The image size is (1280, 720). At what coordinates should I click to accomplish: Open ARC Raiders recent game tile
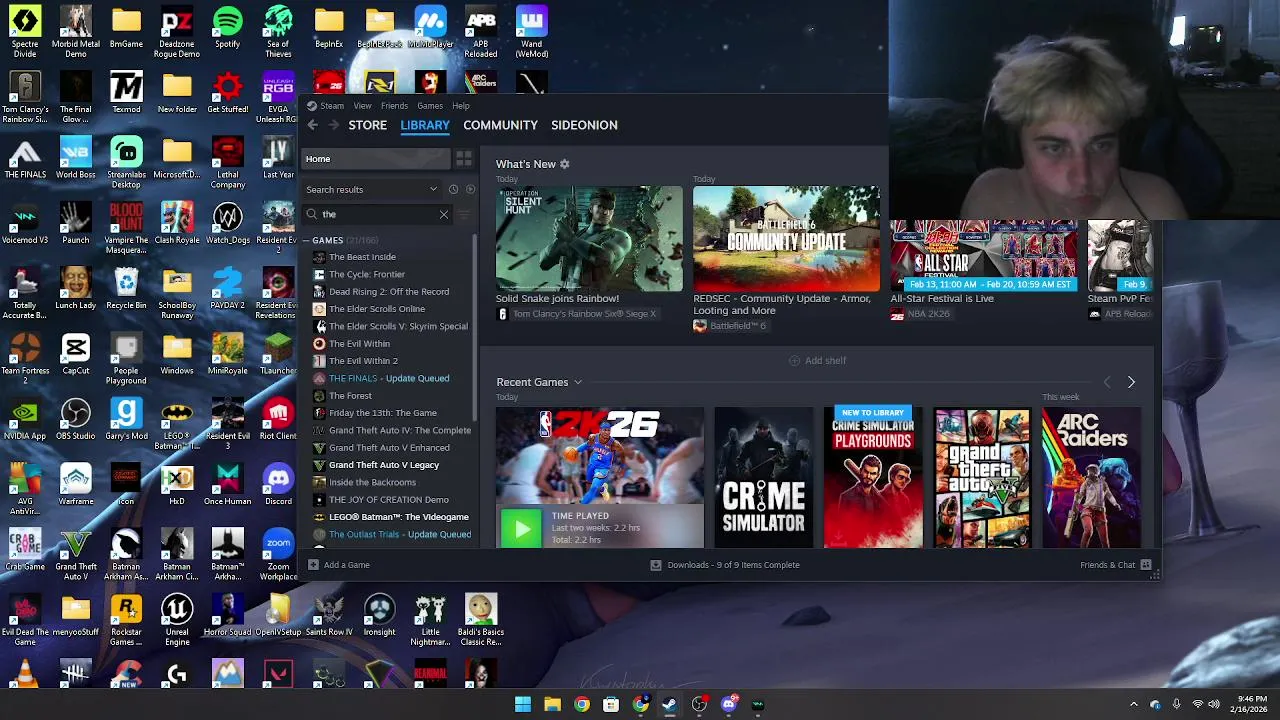point(1091,478)
